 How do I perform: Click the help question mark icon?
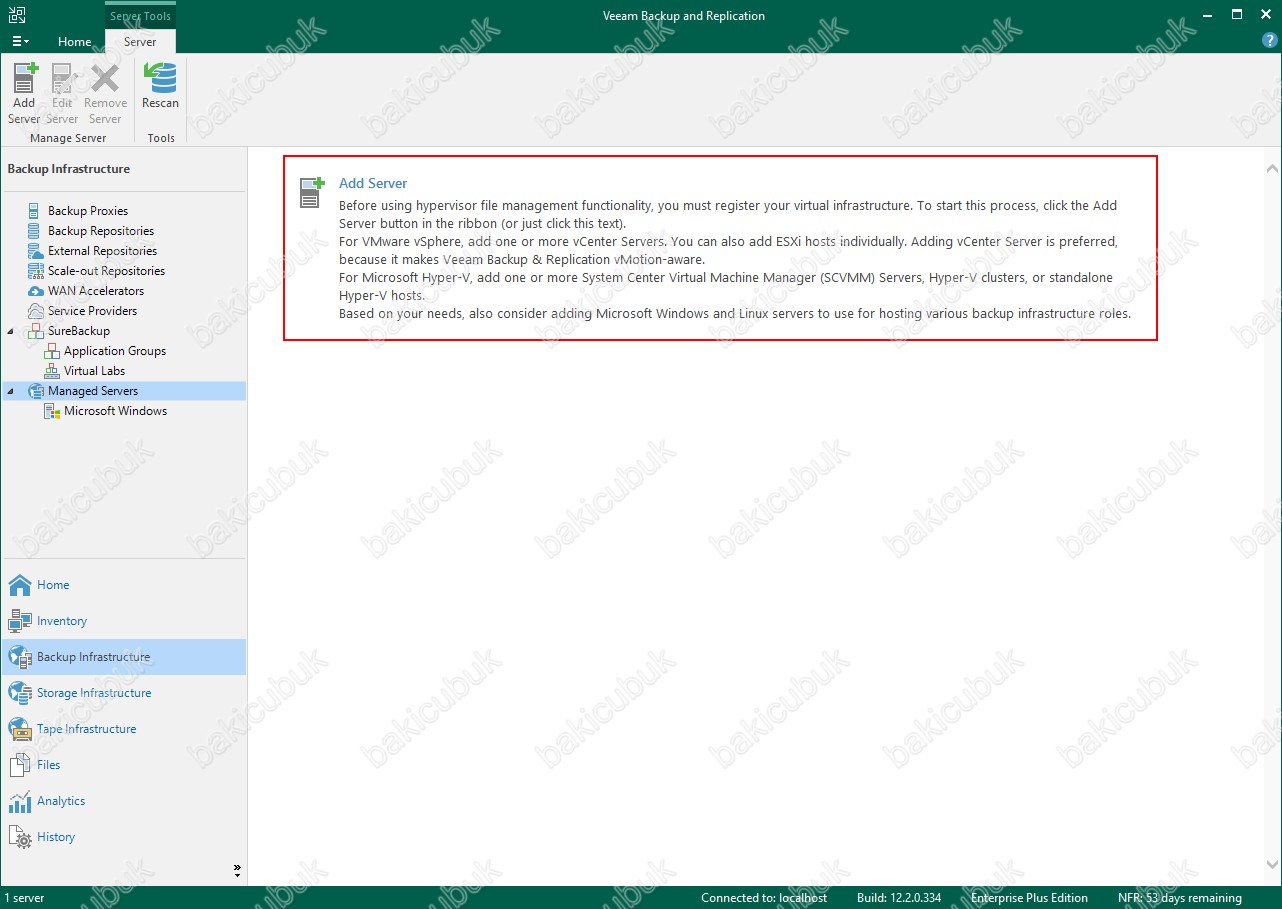click(x=1270, y=41)
